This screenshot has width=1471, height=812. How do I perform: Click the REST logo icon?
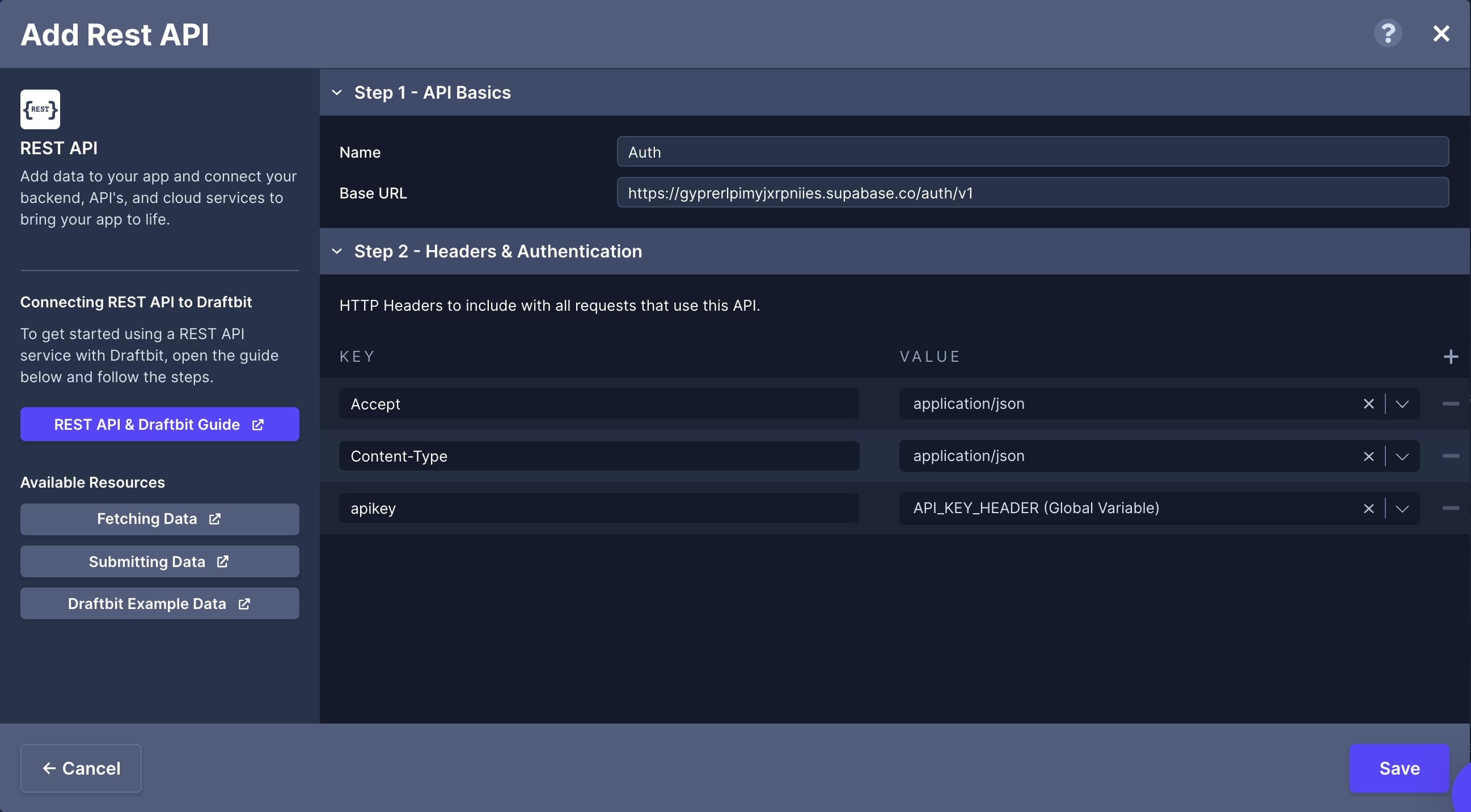40,109
